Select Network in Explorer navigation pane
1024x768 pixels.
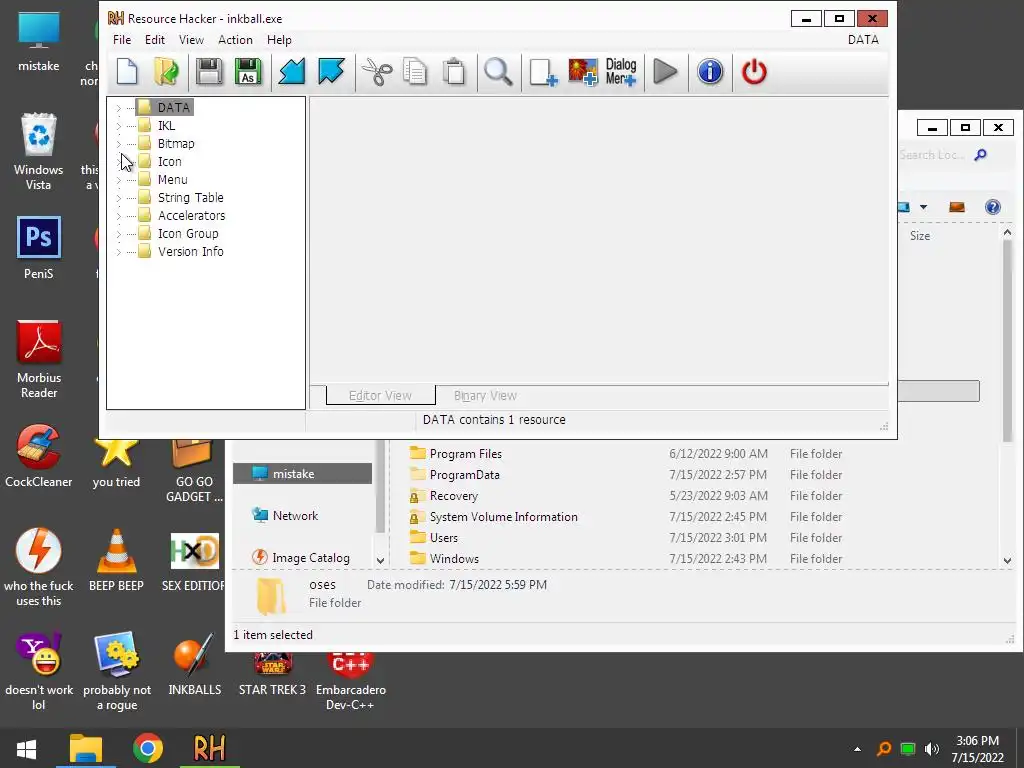(x=285, y=515)
